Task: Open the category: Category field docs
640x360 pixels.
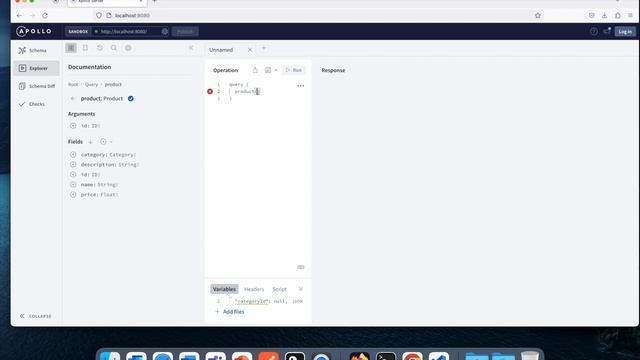Action: pyautogui.click(x=109, y=155)
